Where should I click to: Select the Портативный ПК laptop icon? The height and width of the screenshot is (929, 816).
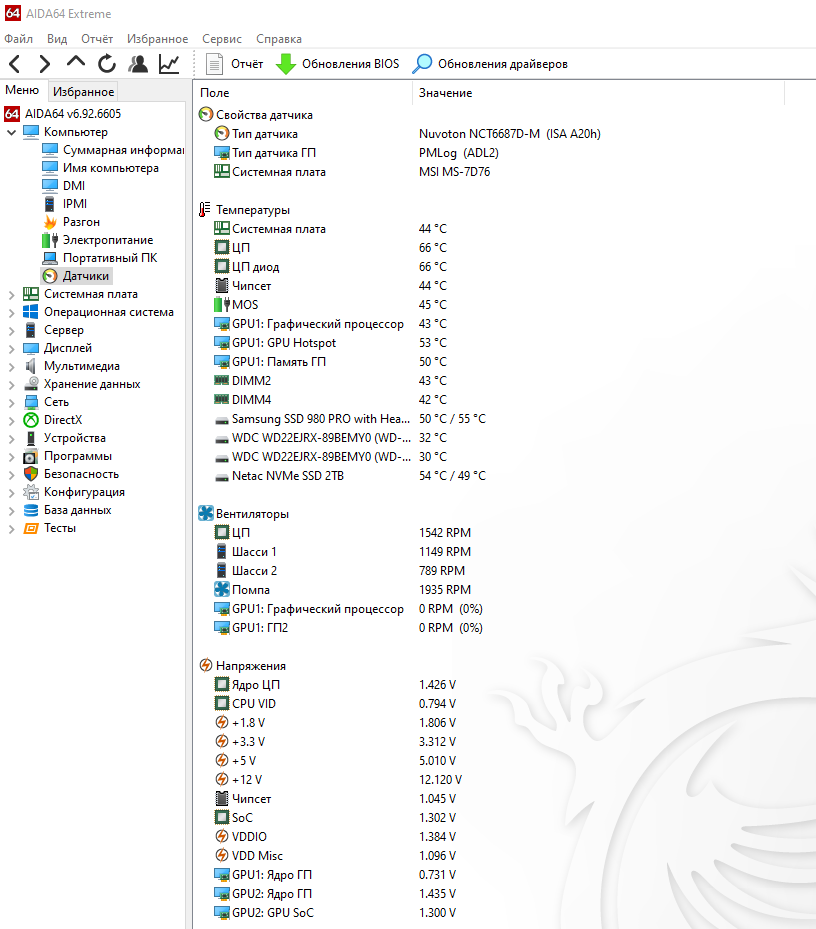[50, 258]
